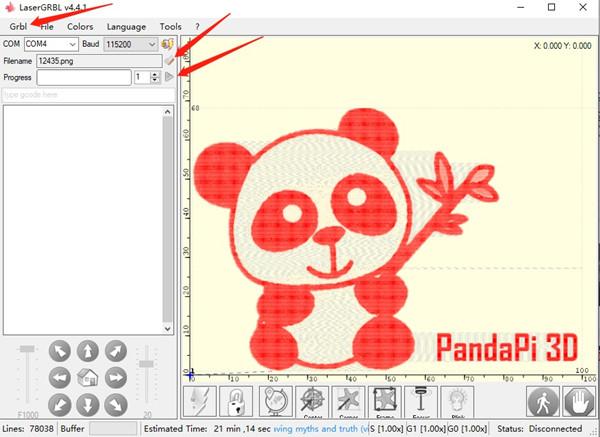Click the Progress bar field
Image resolution: width=600 pixels, height=437 pixels.
[x=84, y=77]
